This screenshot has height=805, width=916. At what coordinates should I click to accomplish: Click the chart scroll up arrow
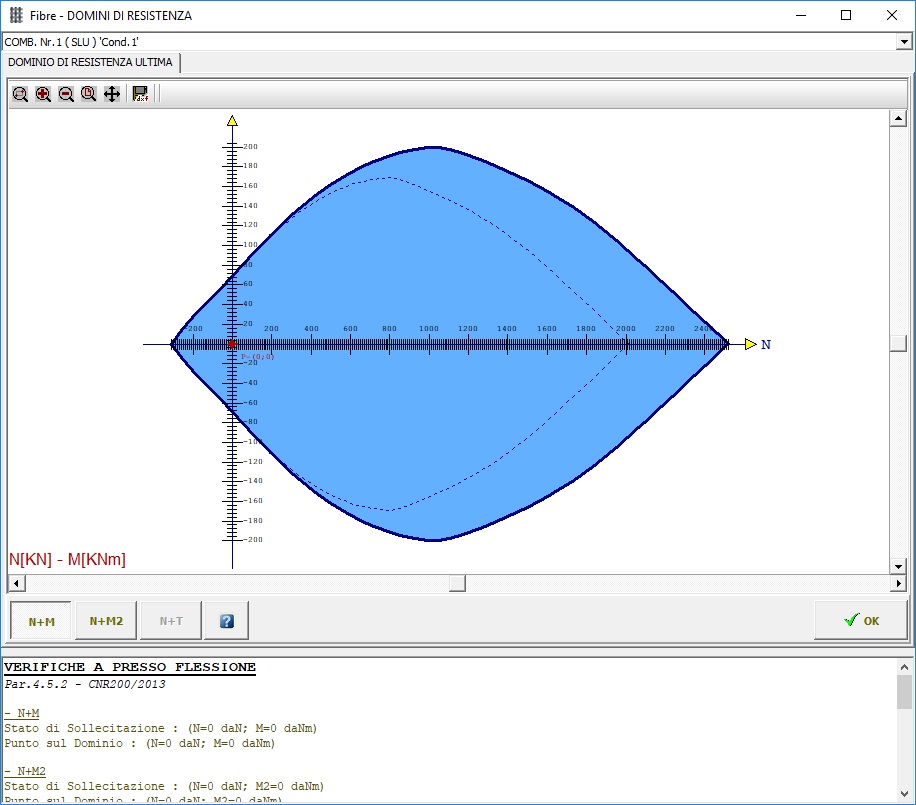tap(898, 119)
